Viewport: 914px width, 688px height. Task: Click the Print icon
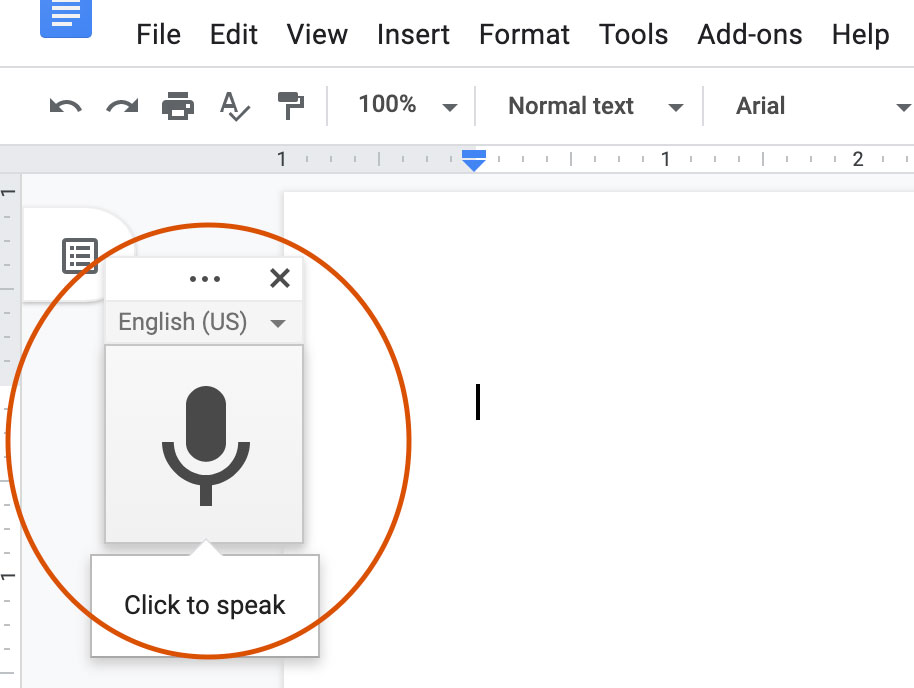coord(178,106)
